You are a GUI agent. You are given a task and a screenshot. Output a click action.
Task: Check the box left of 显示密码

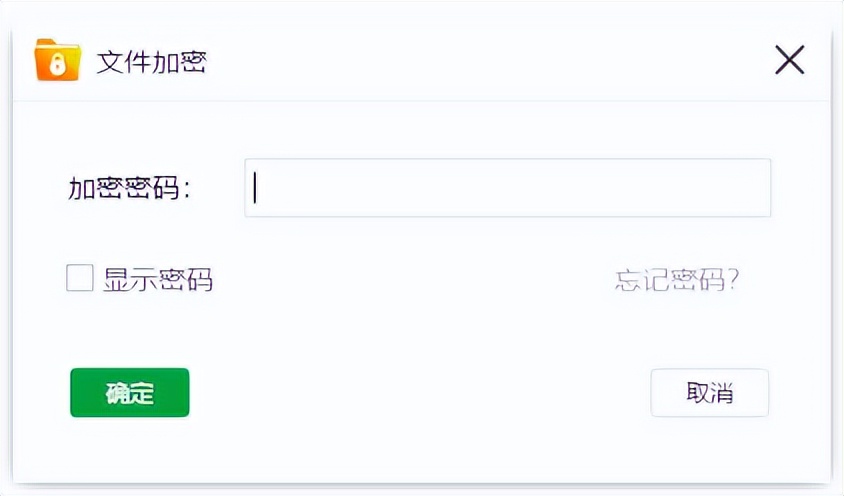(x=80, y=278)
